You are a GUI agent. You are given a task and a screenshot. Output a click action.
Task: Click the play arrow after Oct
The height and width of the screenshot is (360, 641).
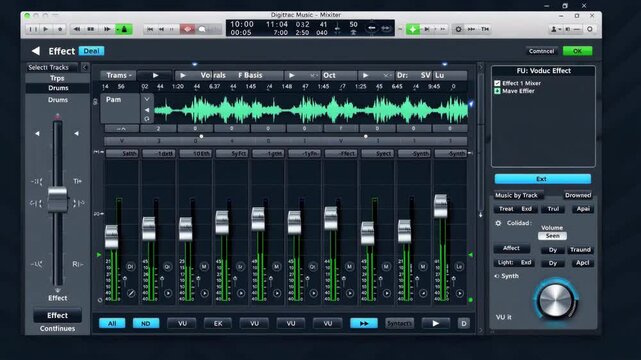pos(365,75)
